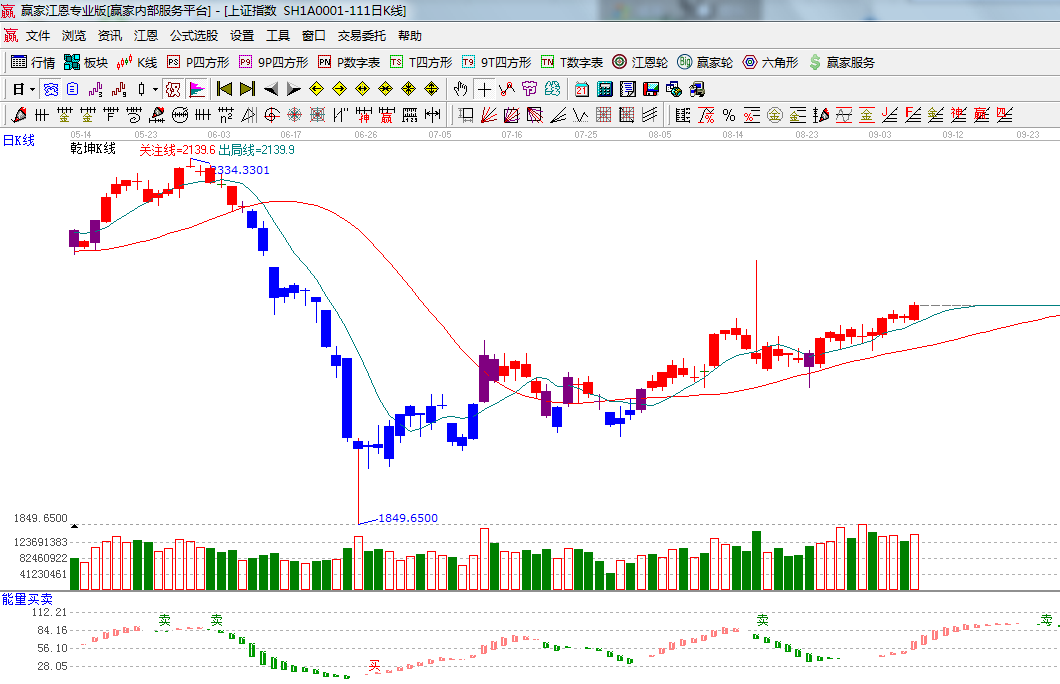Open the calculator icon in toolbar
Viewport: 1060px width, 684px height.
click(604, 89)
